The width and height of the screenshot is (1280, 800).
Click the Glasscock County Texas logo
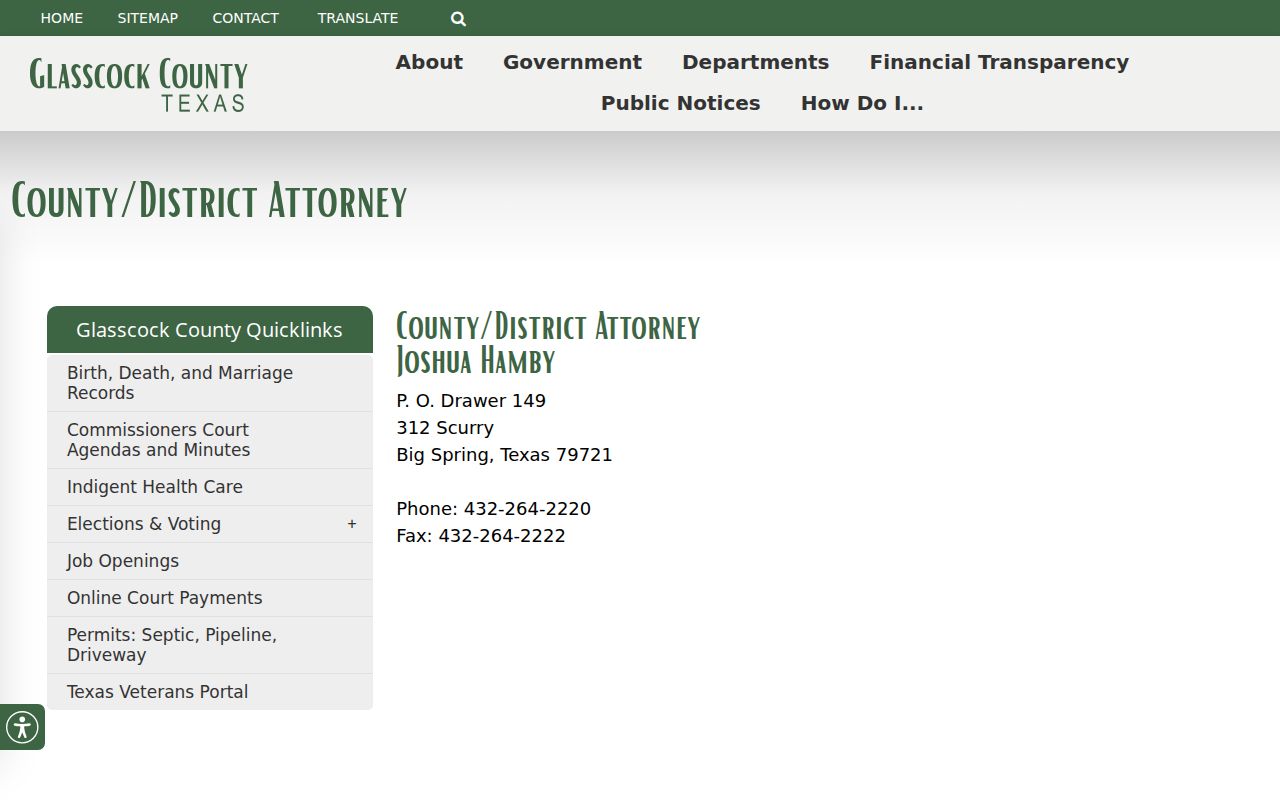pyautogui.click(x=138, y=84)
